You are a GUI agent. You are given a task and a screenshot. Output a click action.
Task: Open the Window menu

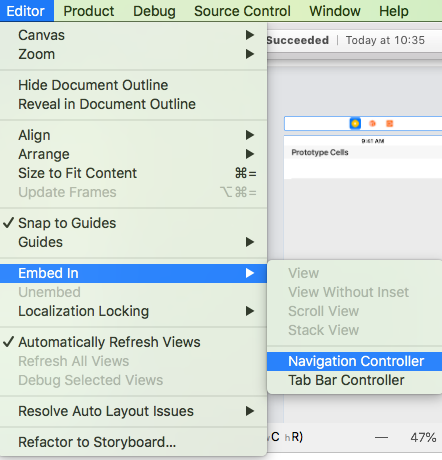coord(335,11)
